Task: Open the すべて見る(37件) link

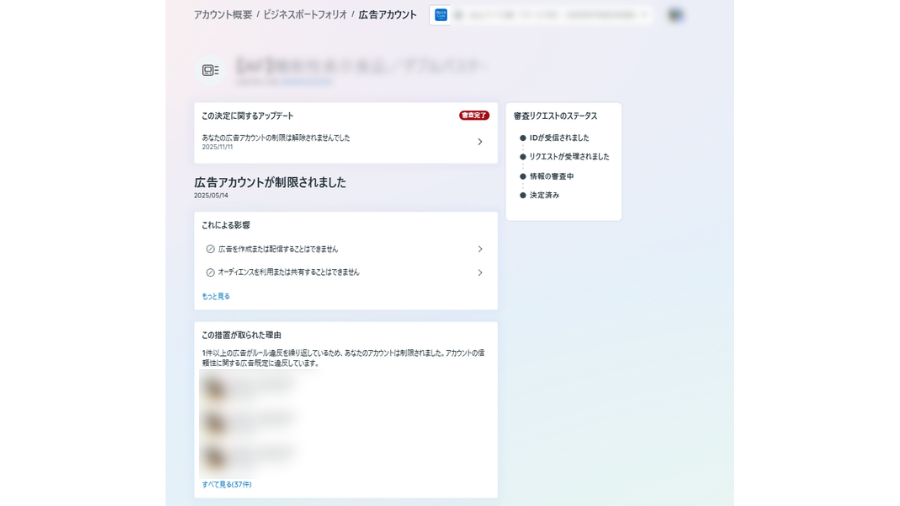Action: pos(227,484)
